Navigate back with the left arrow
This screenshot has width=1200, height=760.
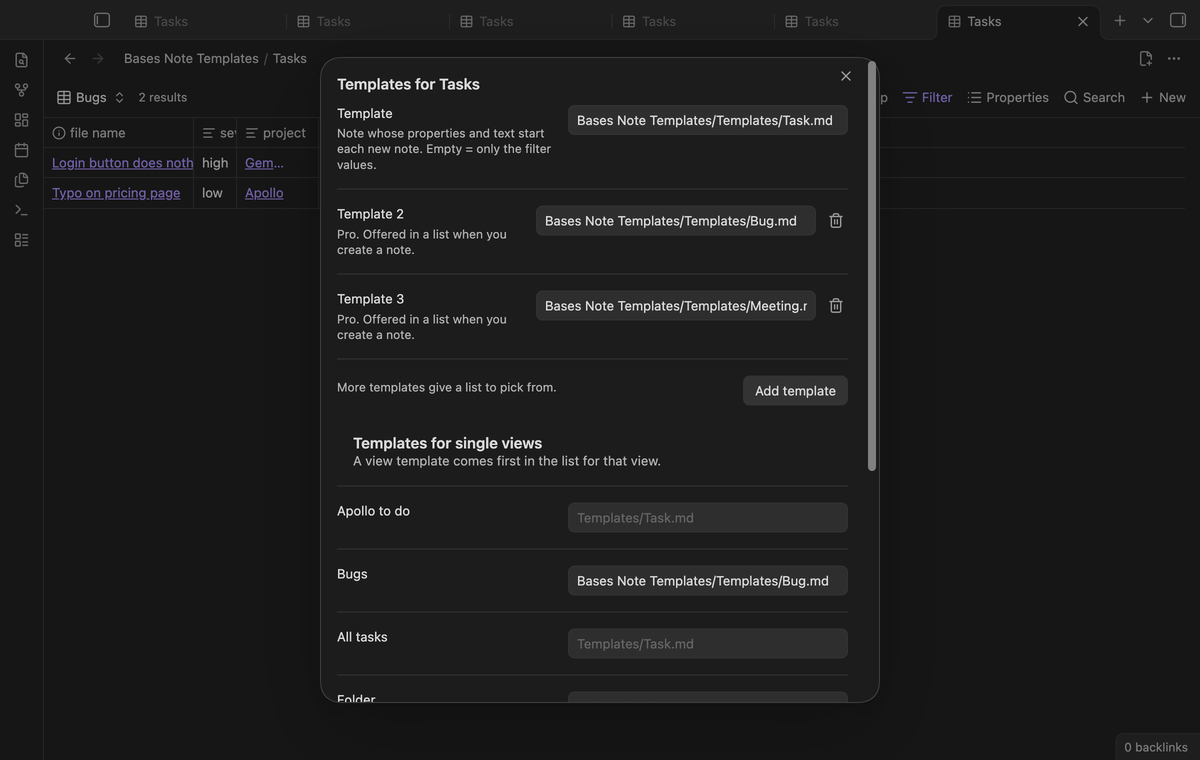pos(70,58)
